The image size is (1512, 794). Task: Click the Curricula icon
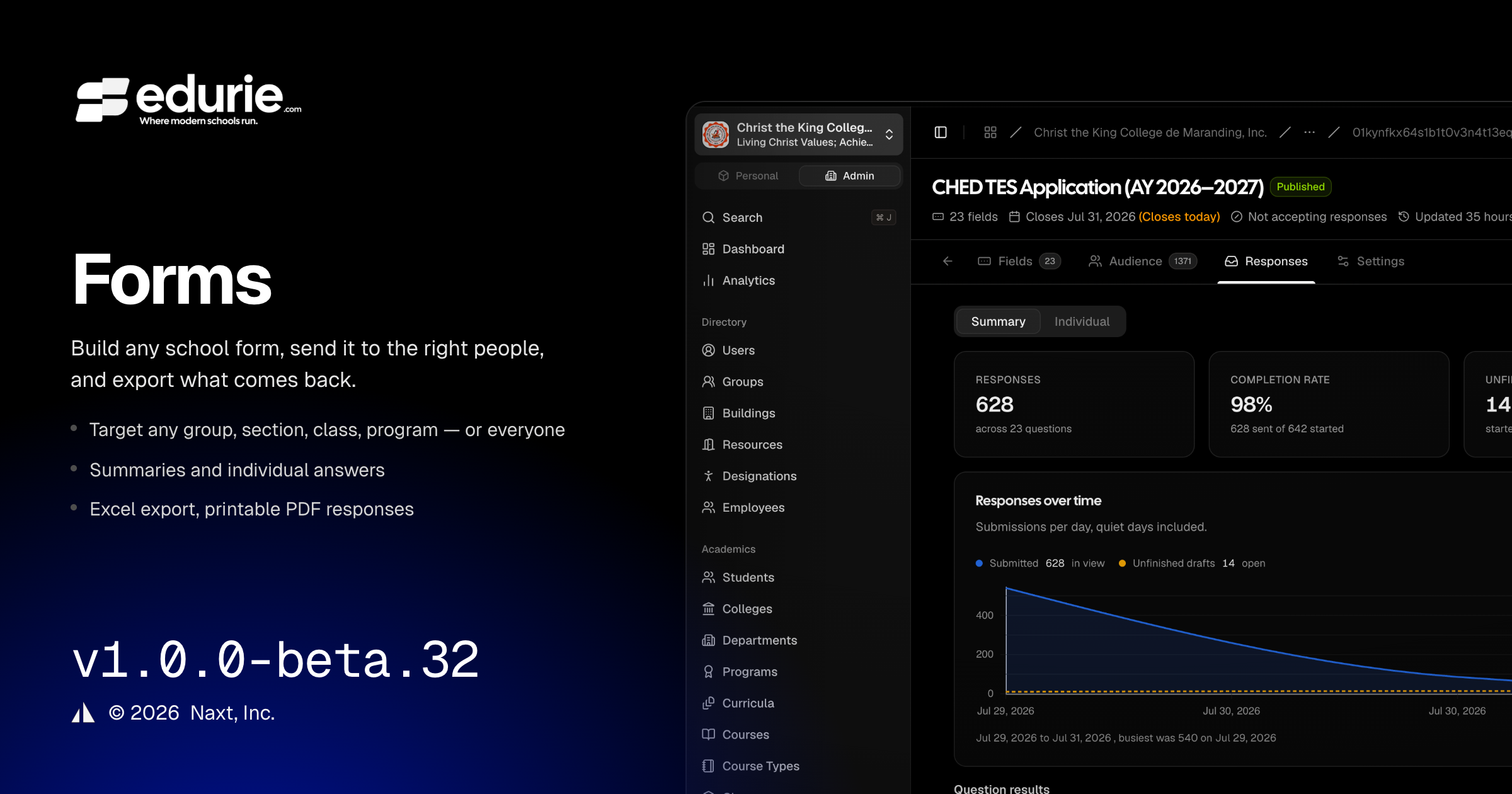tap(709, 703)
